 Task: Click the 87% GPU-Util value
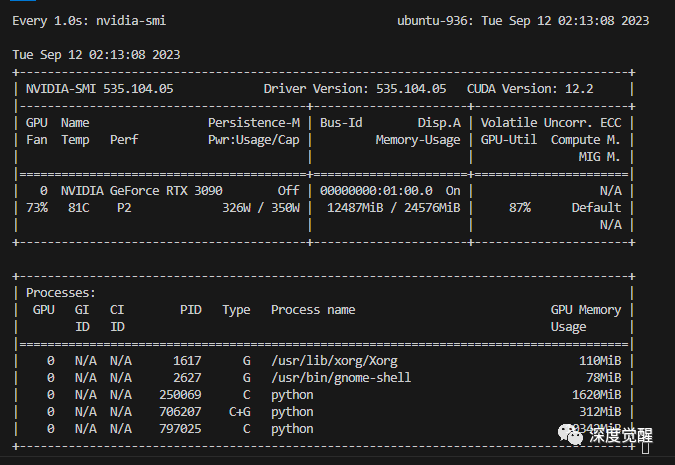519,208
